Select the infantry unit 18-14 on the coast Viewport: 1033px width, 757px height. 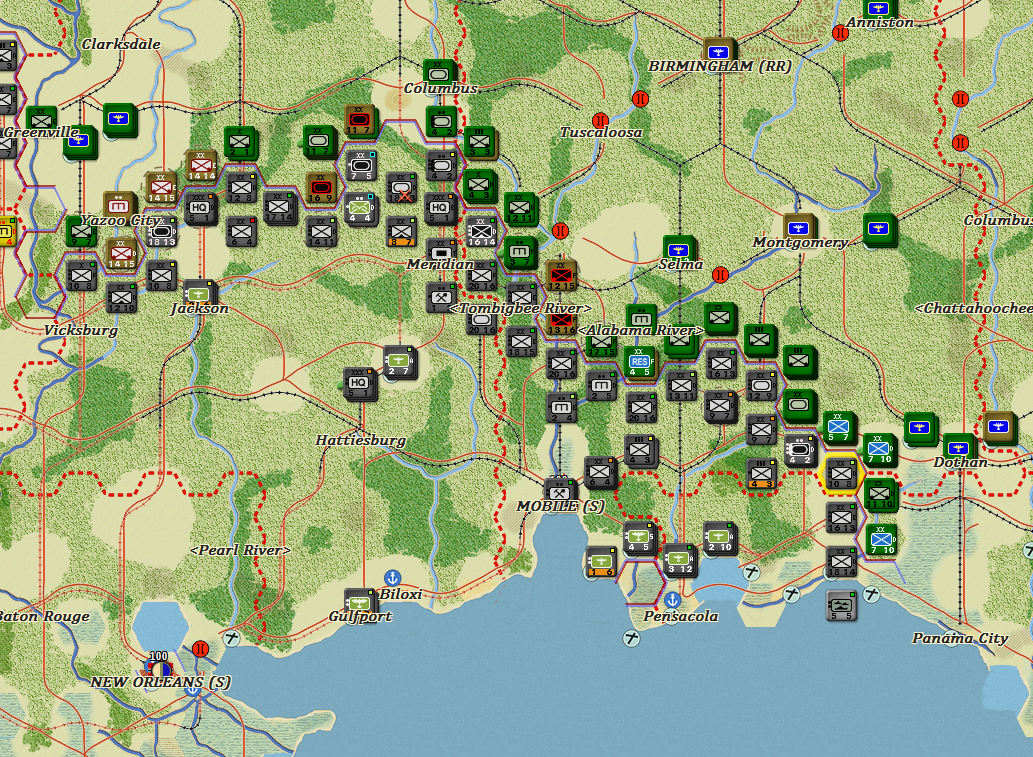[x=841, y=563]
